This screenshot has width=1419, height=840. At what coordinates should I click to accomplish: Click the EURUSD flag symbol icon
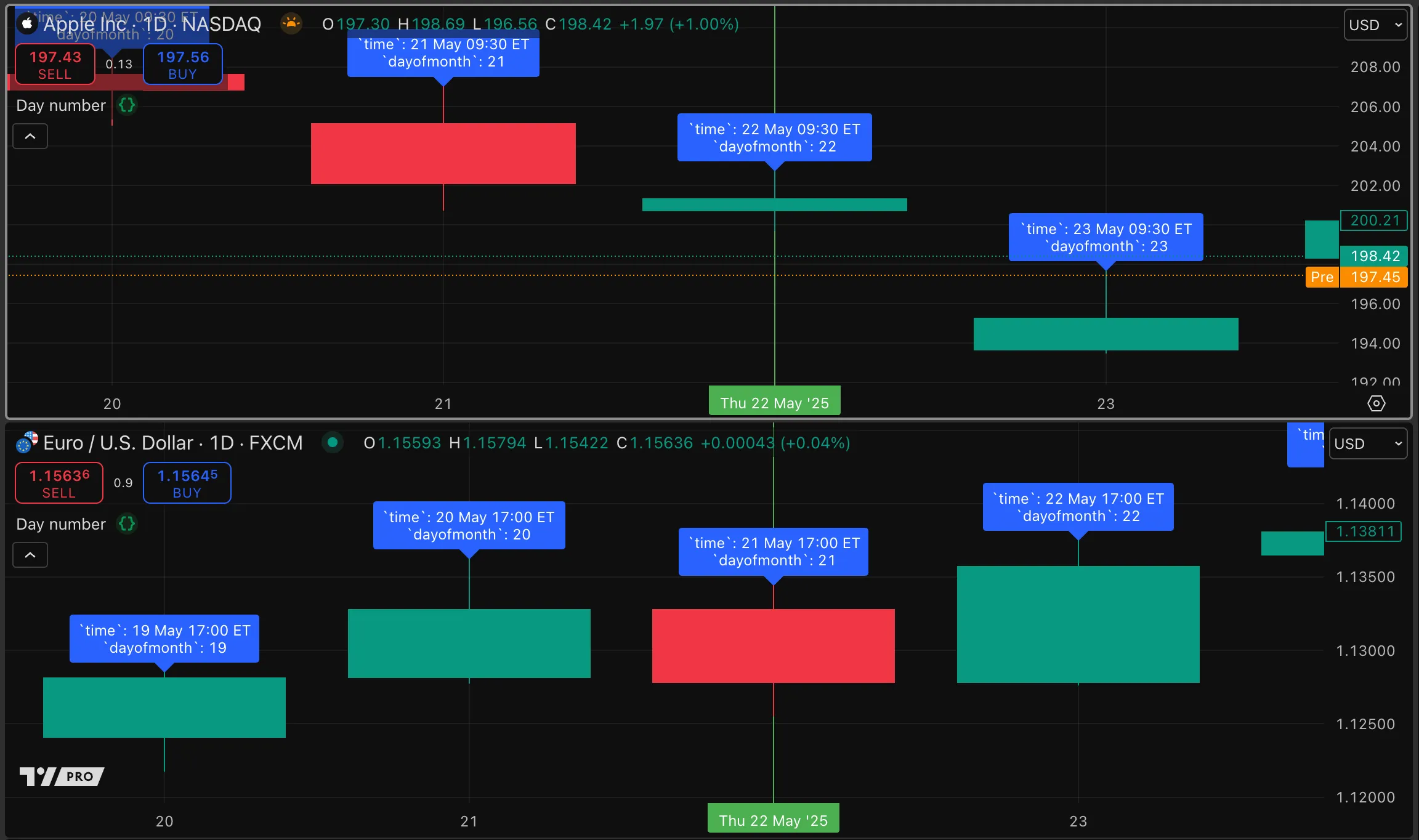point(26,443)
